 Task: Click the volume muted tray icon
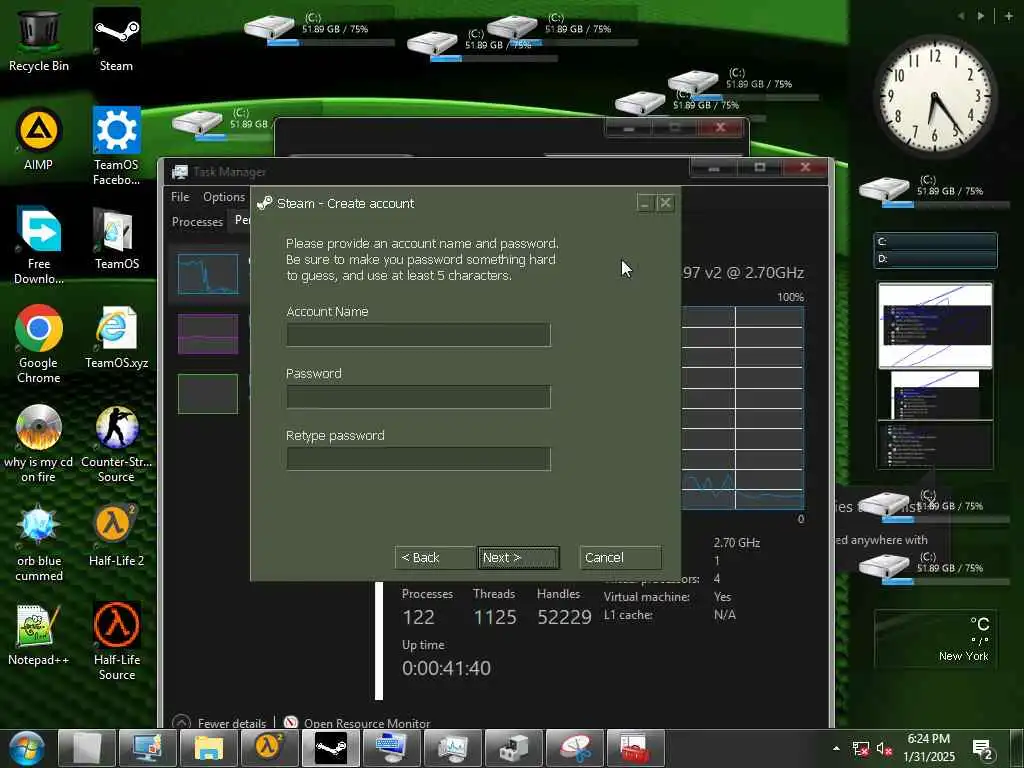click(884, 749)
